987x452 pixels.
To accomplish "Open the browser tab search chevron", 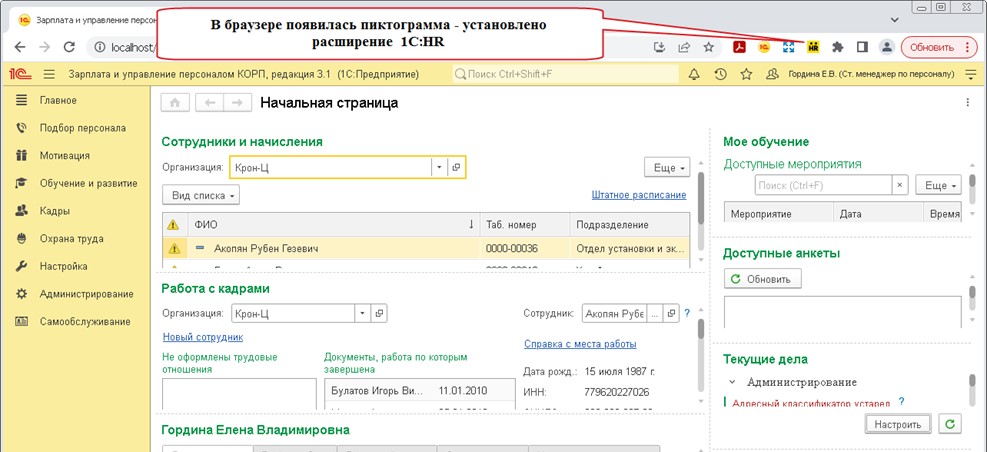I will [896, 20].
